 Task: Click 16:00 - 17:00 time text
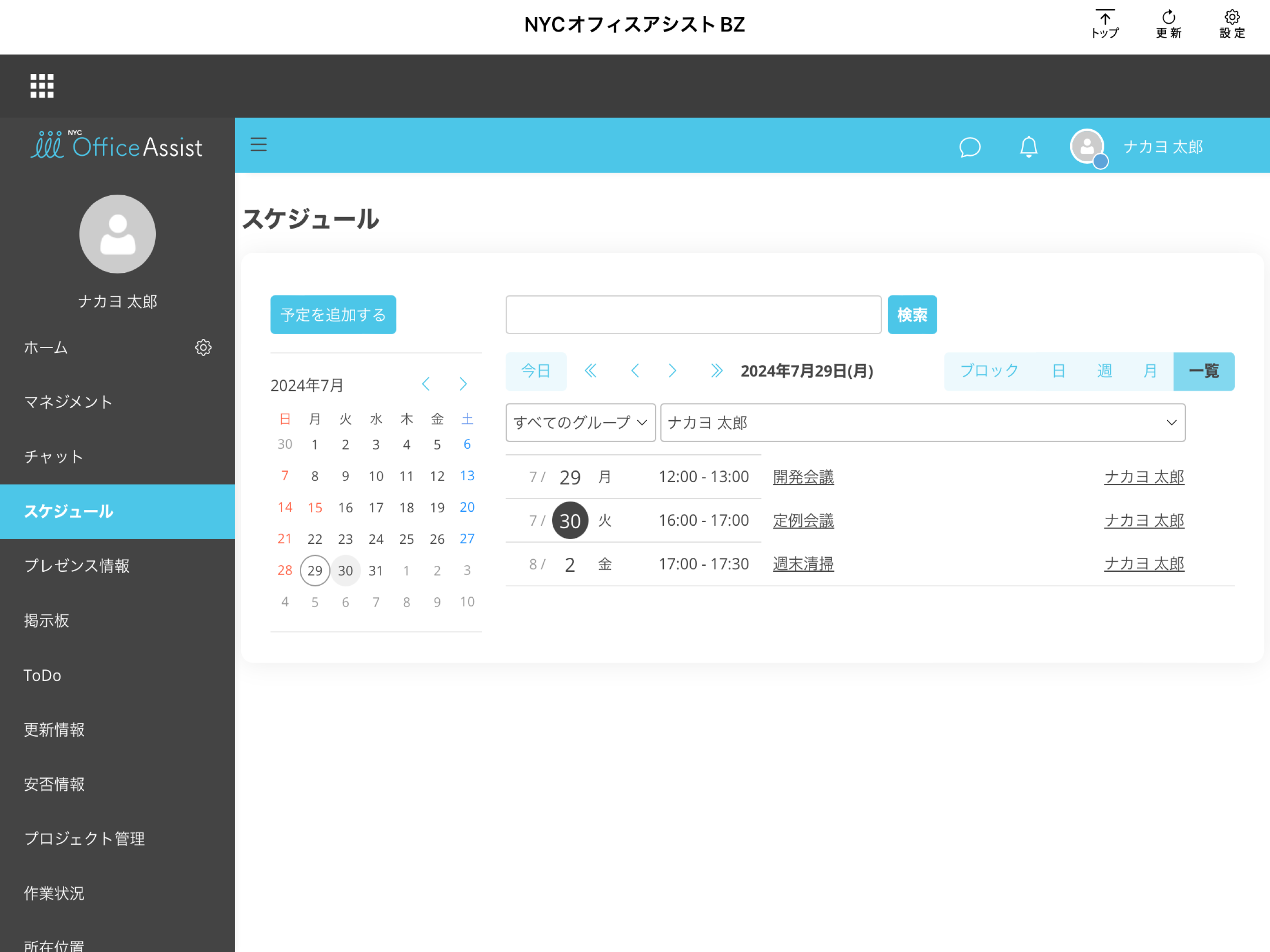point(703,521)
